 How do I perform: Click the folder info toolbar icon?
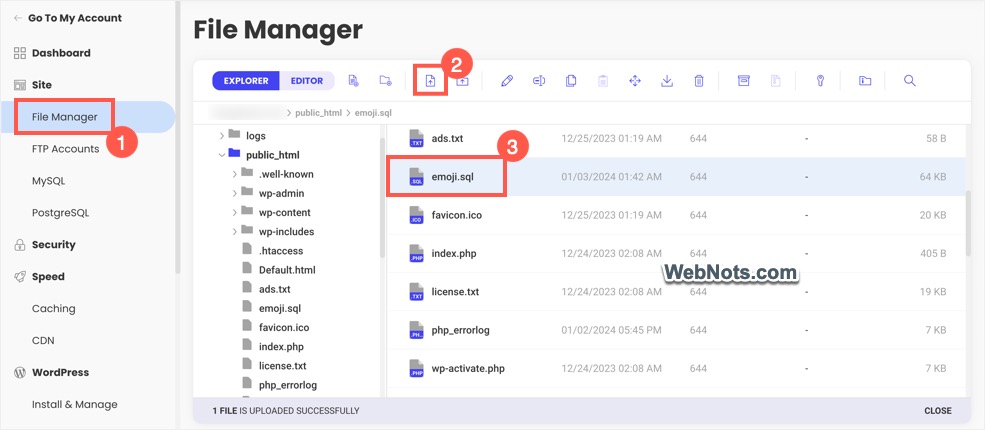865,80
